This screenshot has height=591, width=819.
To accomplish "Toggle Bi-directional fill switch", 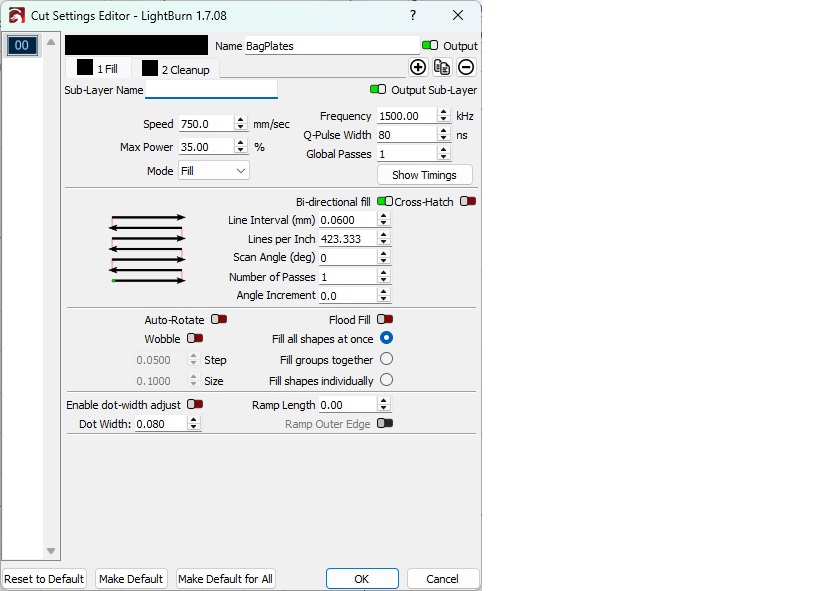I will pyautogui.click(x=385, y=202).
